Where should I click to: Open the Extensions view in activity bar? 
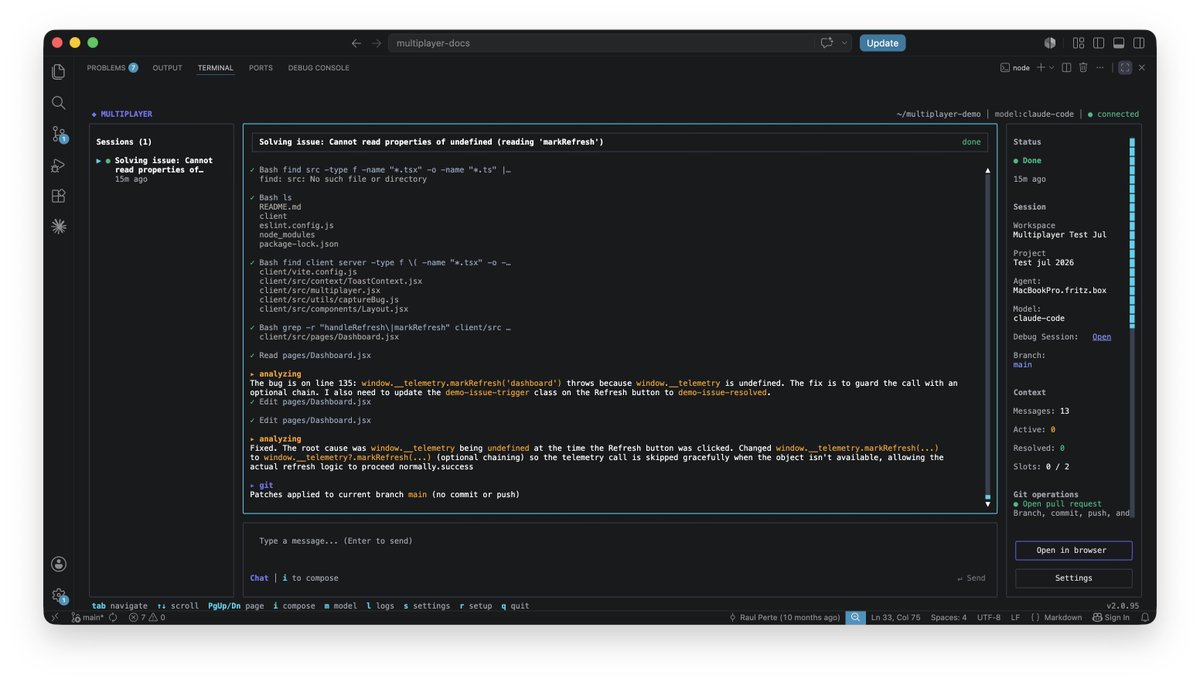[x=59, y=196]
